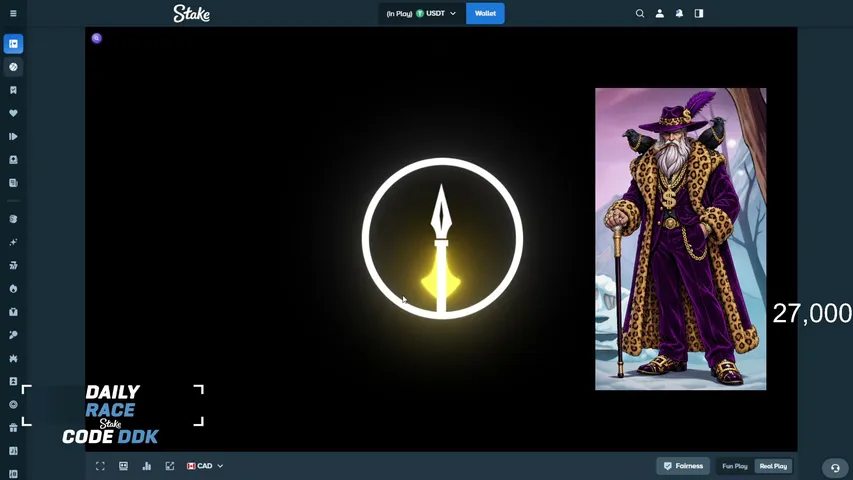Click the purple round icon at the game's top-left
The height and width of the screenshot is (480, 853).
click(96, 38)
